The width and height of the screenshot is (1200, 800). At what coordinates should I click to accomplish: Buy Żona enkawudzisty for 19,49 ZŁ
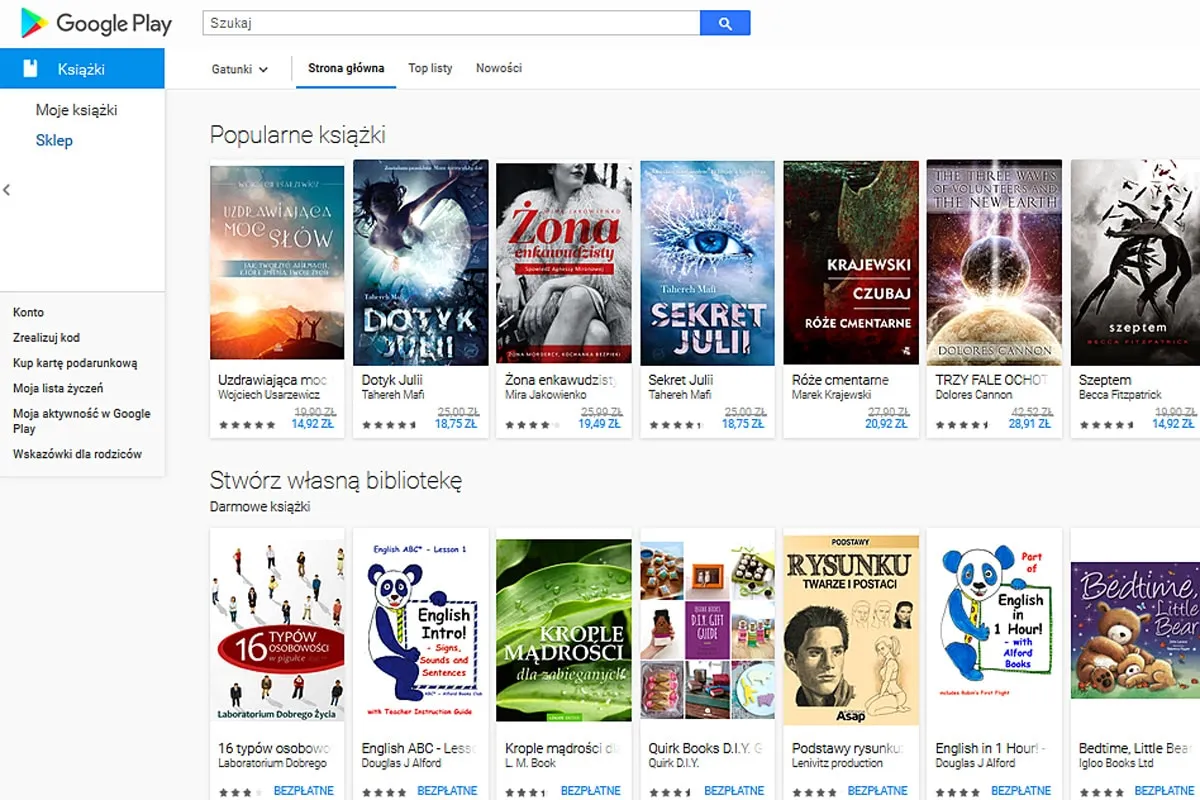599,424
